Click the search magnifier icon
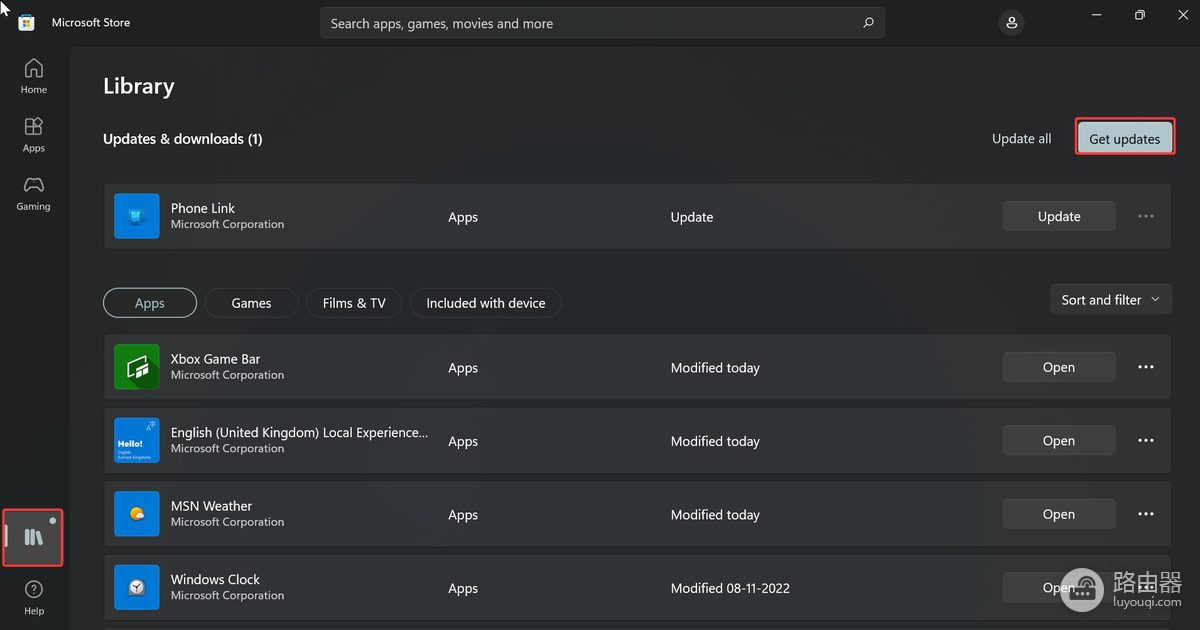 pos(868,23)
